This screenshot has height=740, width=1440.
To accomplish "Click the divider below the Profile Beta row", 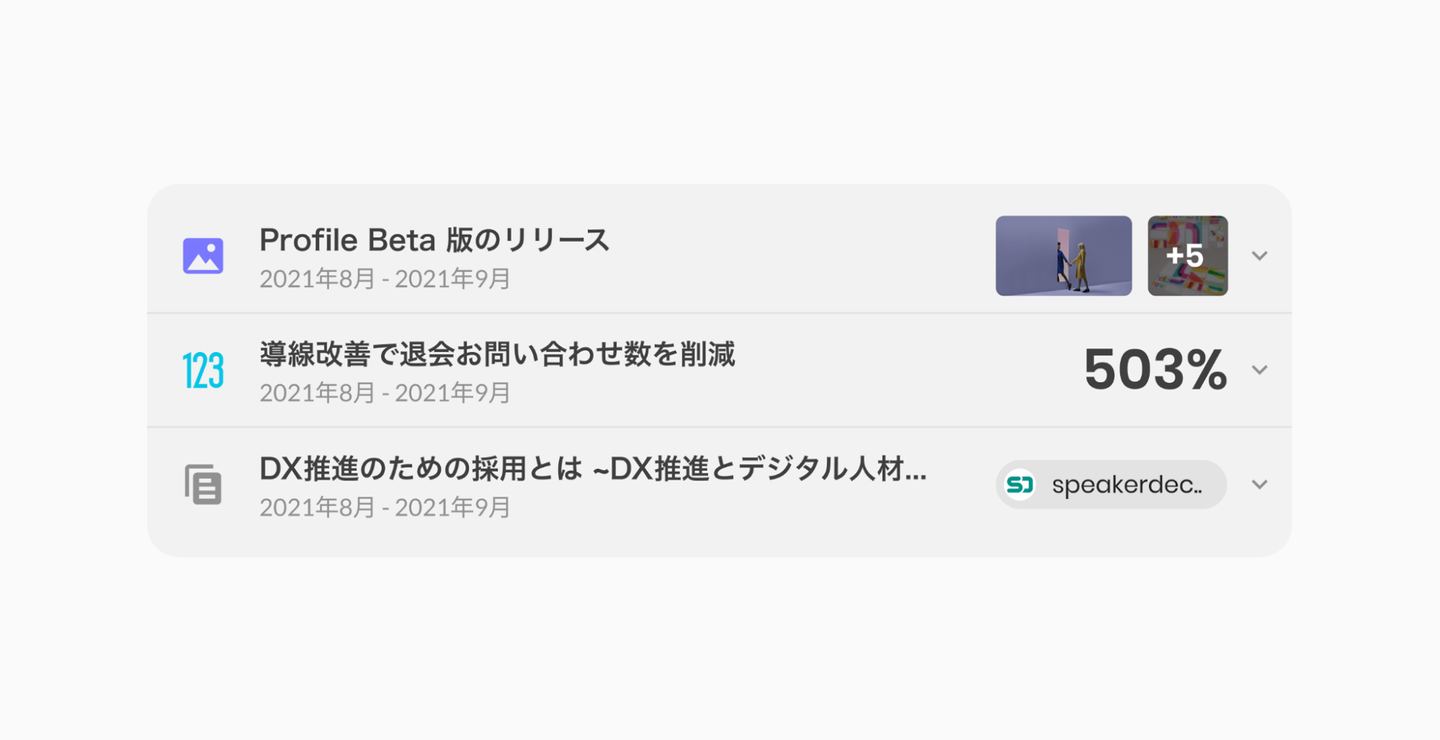I will pyautogui.click(x=719, y=313).
